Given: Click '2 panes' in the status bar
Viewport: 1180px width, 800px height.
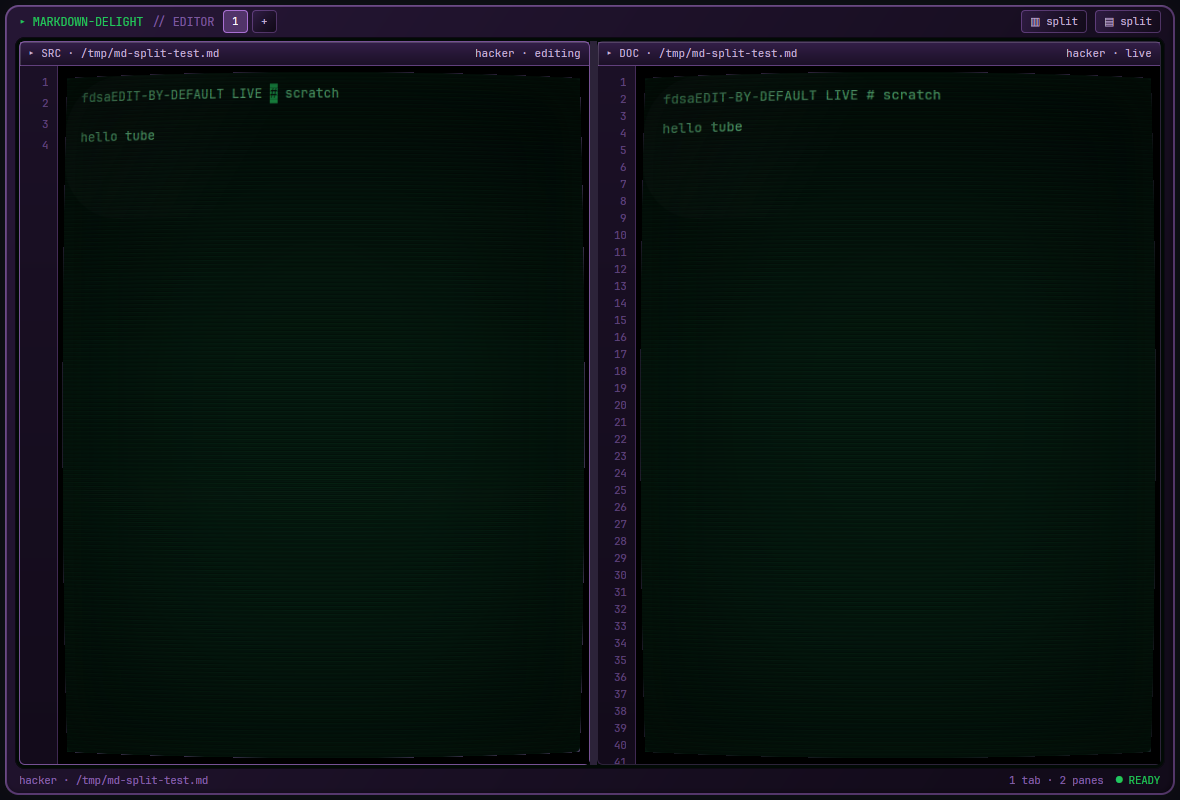Looking at the screenshot, I should 1081,780.
